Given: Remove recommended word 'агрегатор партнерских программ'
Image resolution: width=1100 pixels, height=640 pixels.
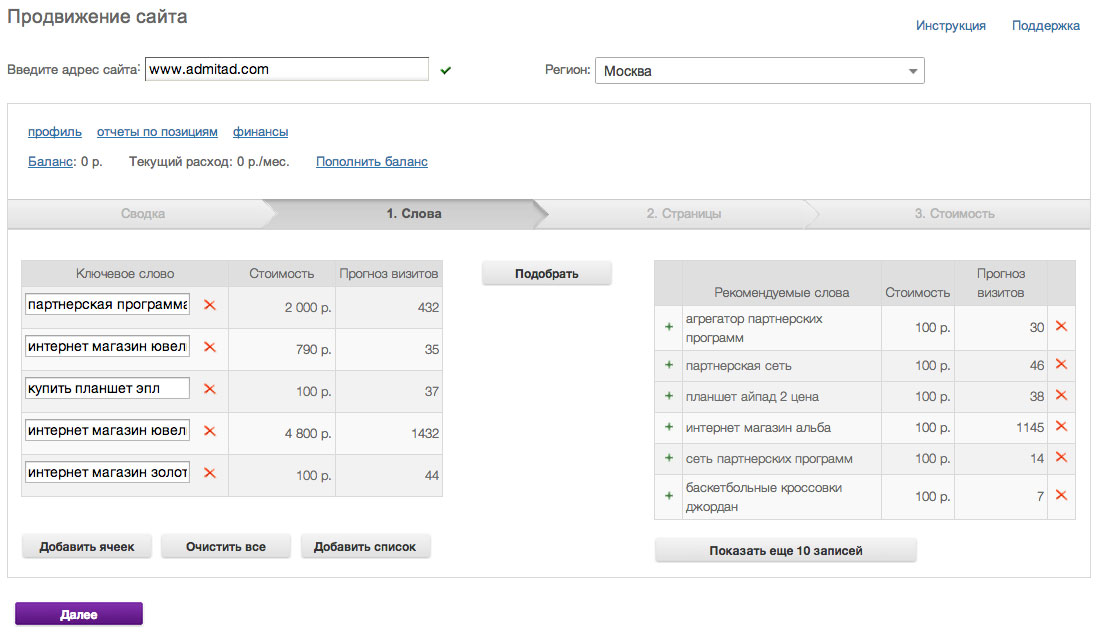Looking at the screenshot, I should click(1061, 326).
